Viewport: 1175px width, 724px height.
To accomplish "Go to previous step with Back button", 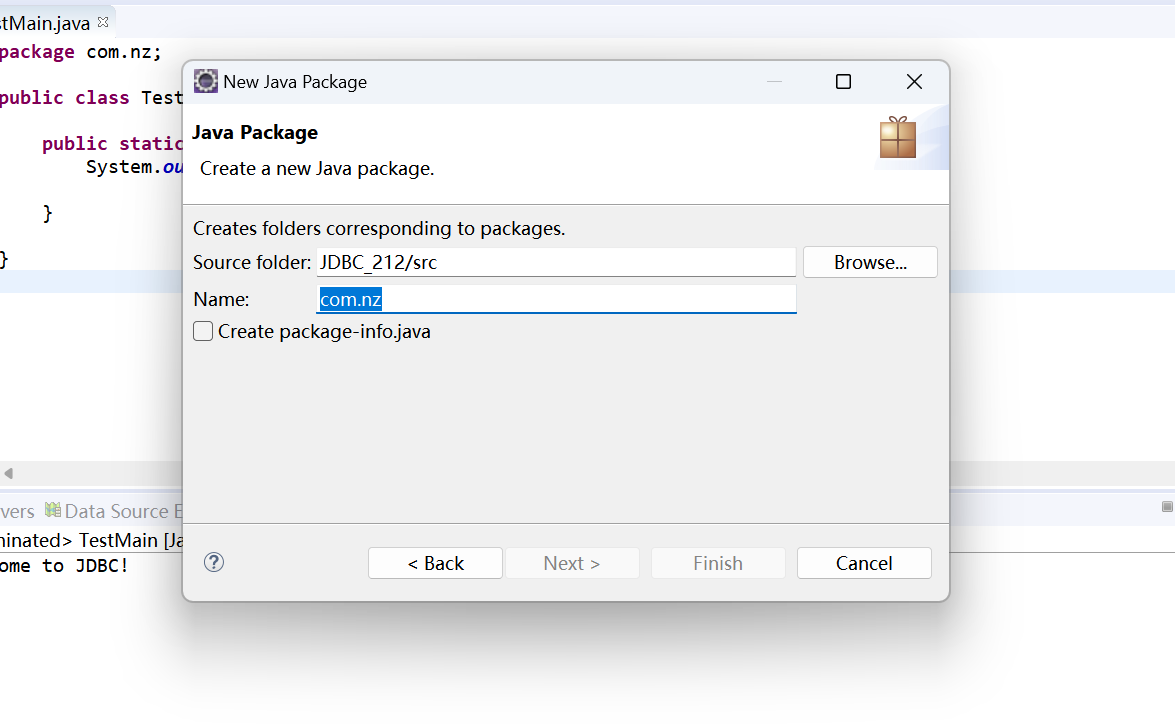I will point(435,563).
